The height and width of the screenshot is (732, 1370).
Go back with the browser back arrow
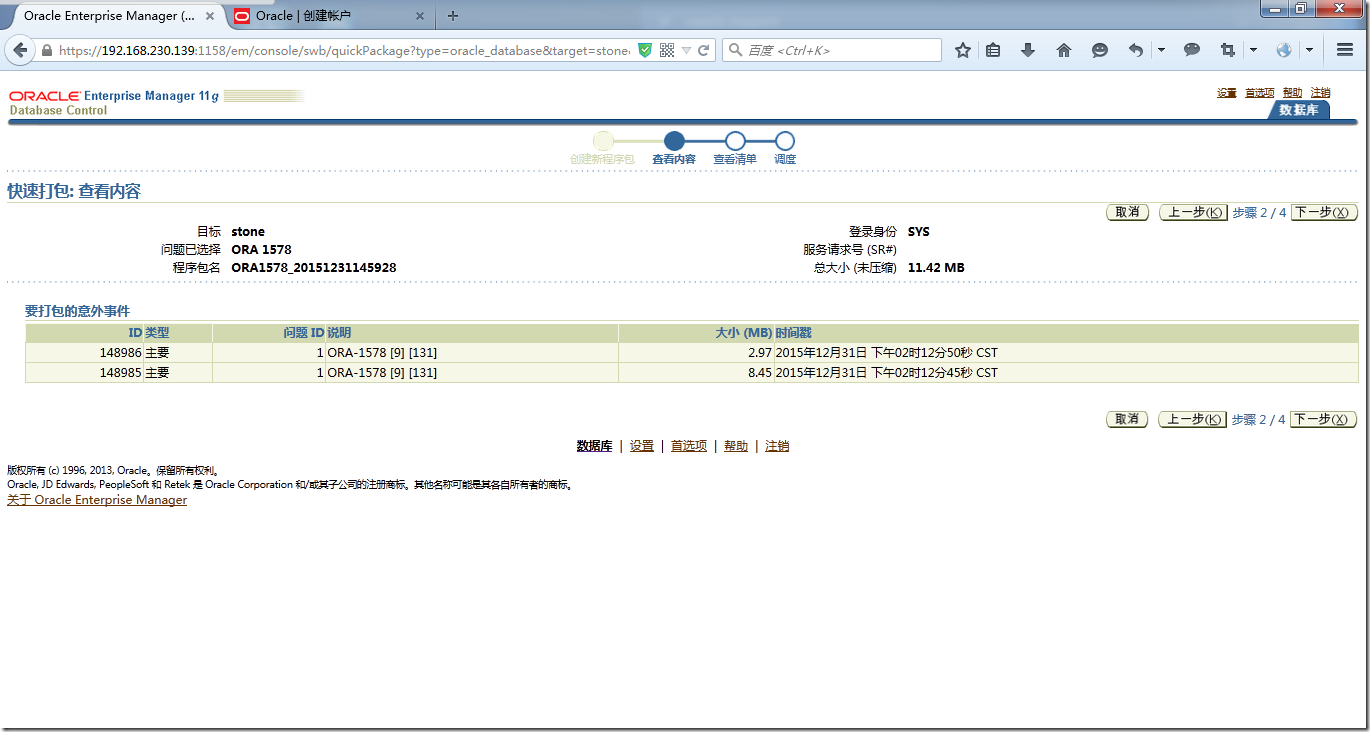pyautogui.click(x=20, y=50)
